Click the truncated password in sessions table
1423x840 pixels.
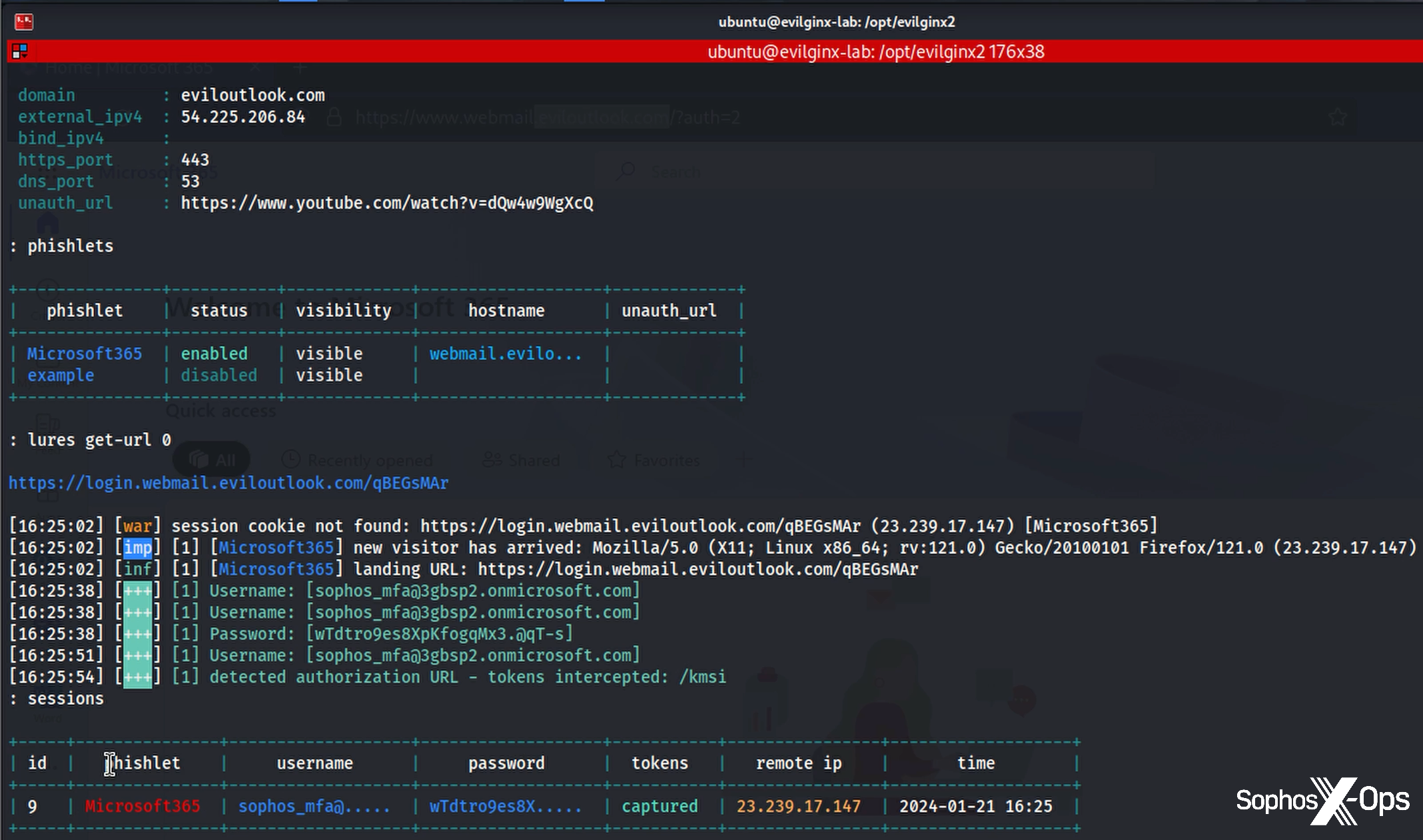click(505, 807)
